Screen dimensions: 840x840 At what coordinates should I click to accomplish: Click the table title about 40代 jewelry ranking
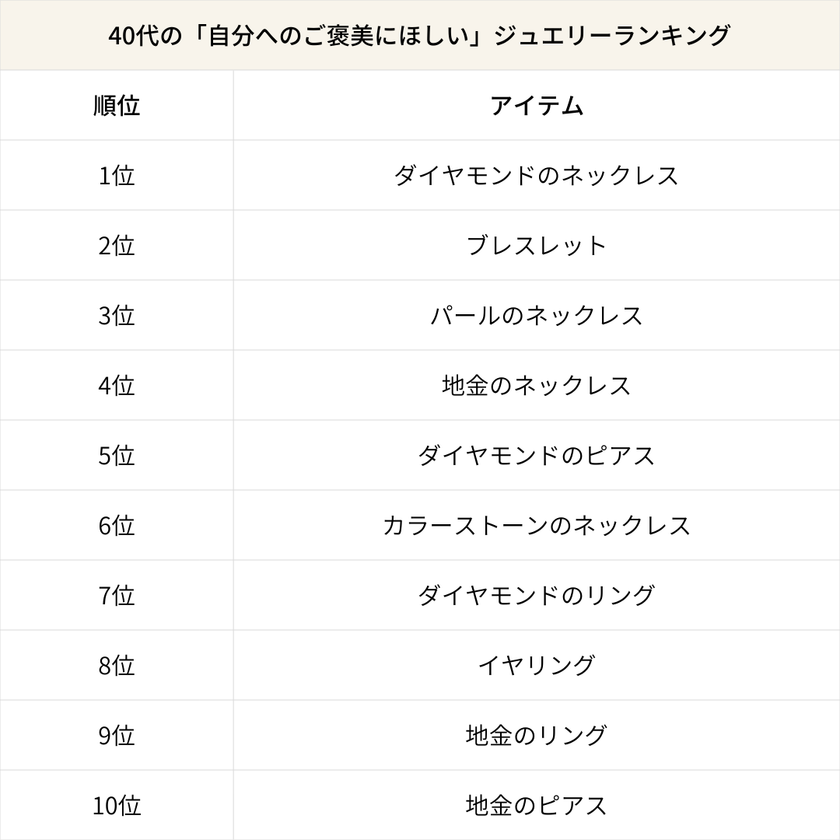pos(420,35)
